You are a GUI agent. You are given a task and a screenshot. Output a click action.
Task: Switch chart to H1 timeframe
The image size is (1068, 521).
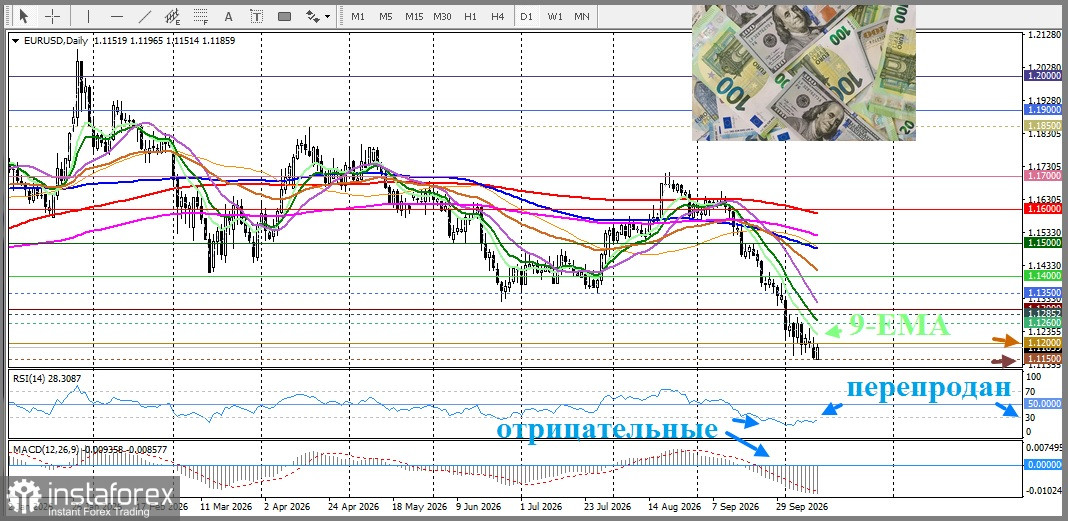pos(470,16)
